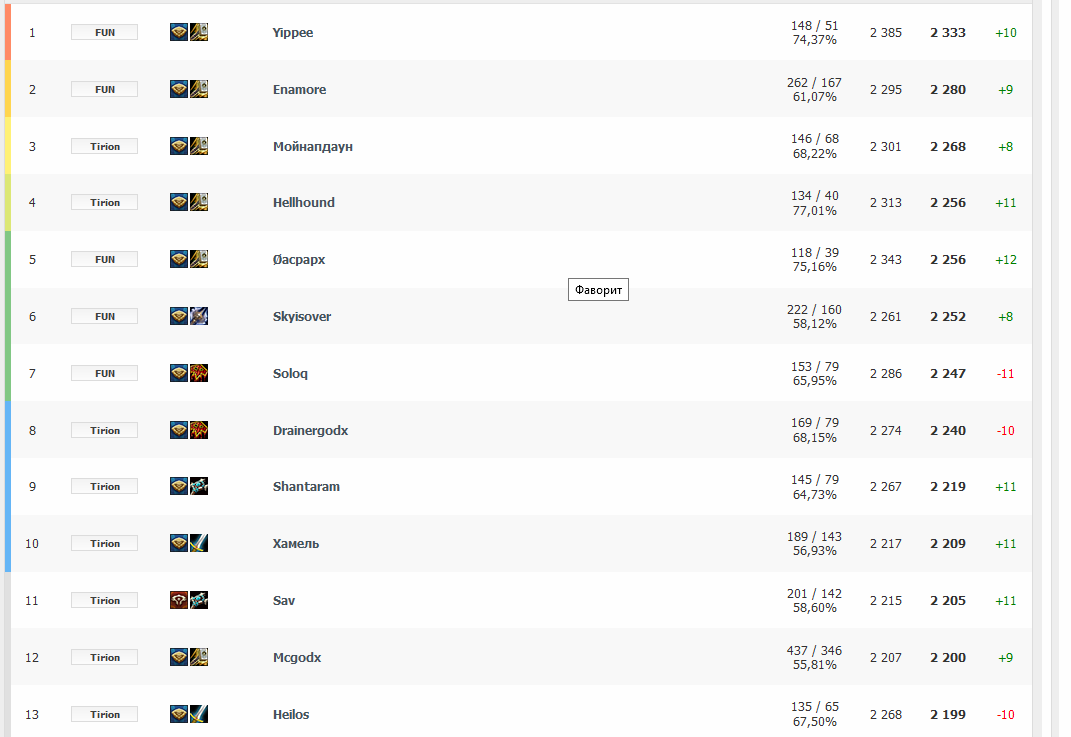Click the Alliance faction icon beside Mcgodx
The image size is (1071, 737).
(x=179, y=657)
